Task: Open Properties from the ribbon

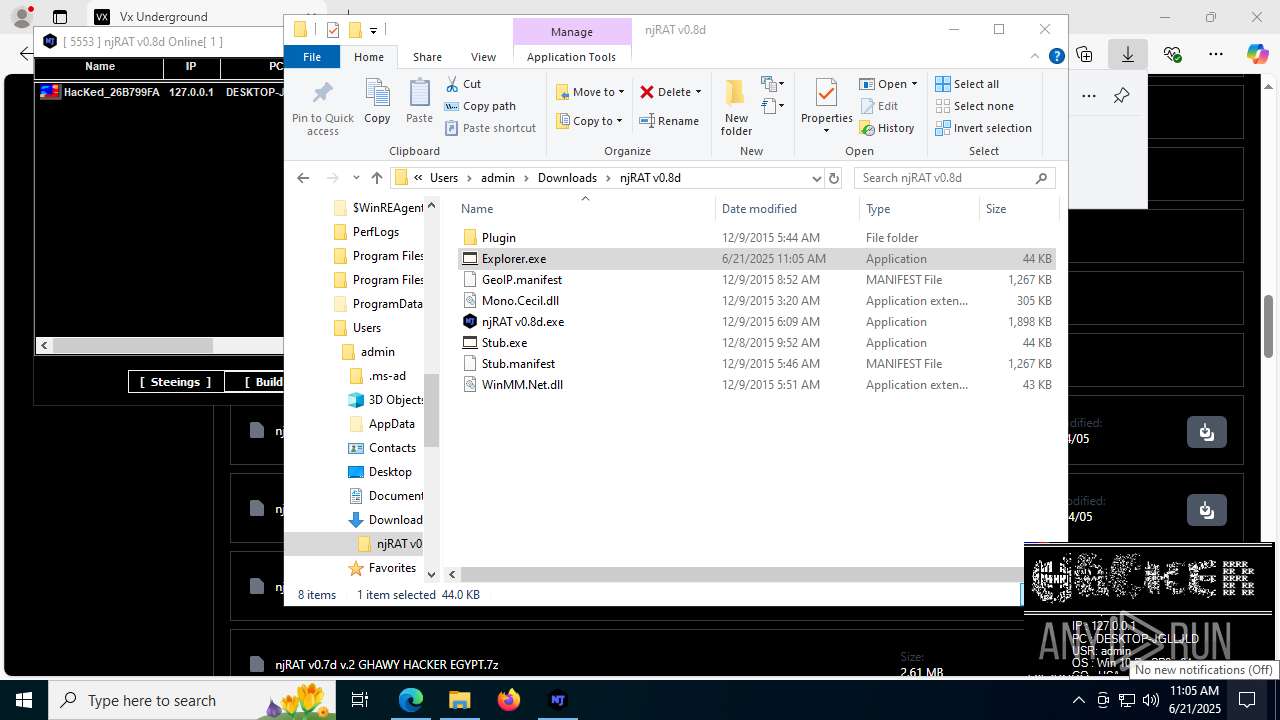Action: click(826, 108)
